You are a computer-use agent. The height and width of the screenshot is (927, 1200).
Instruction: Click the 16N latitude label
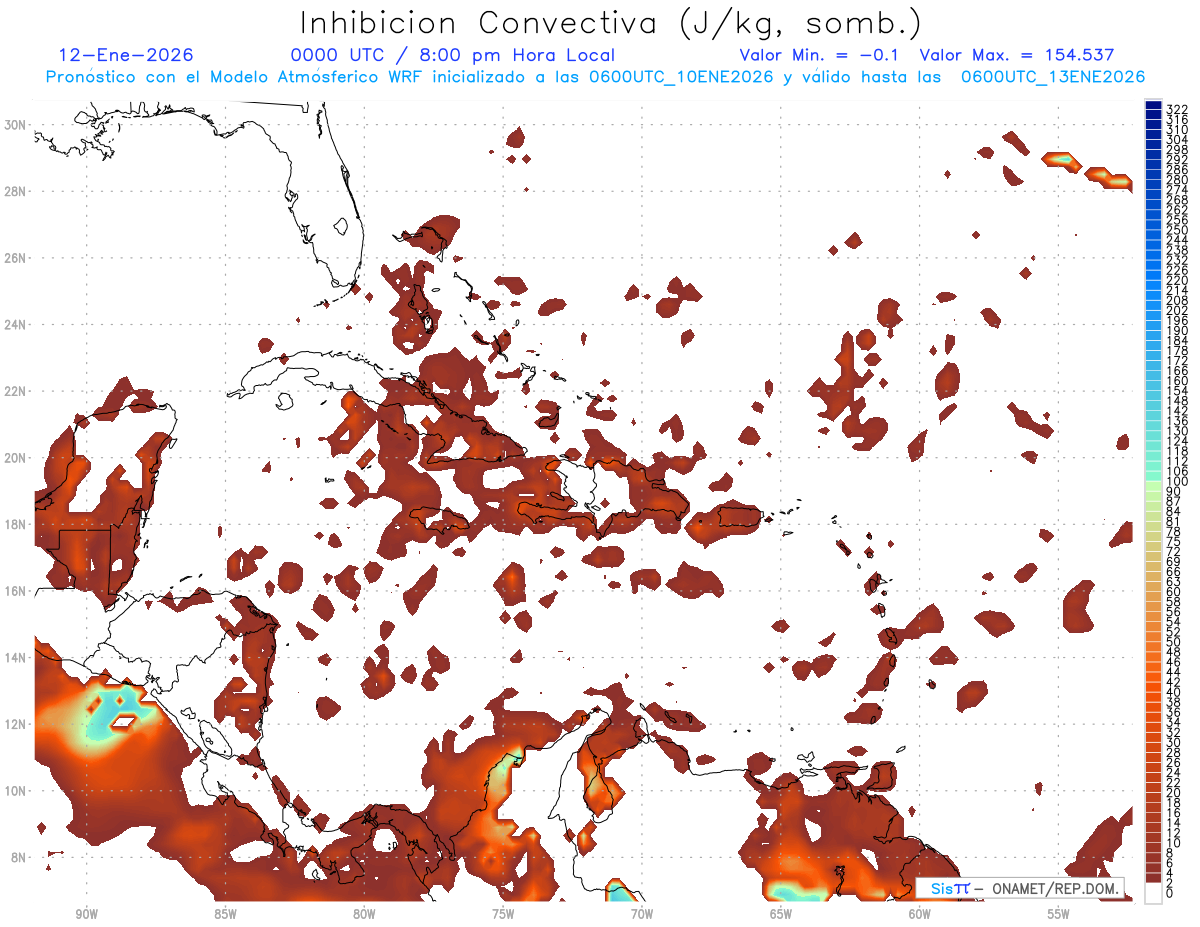16,591
